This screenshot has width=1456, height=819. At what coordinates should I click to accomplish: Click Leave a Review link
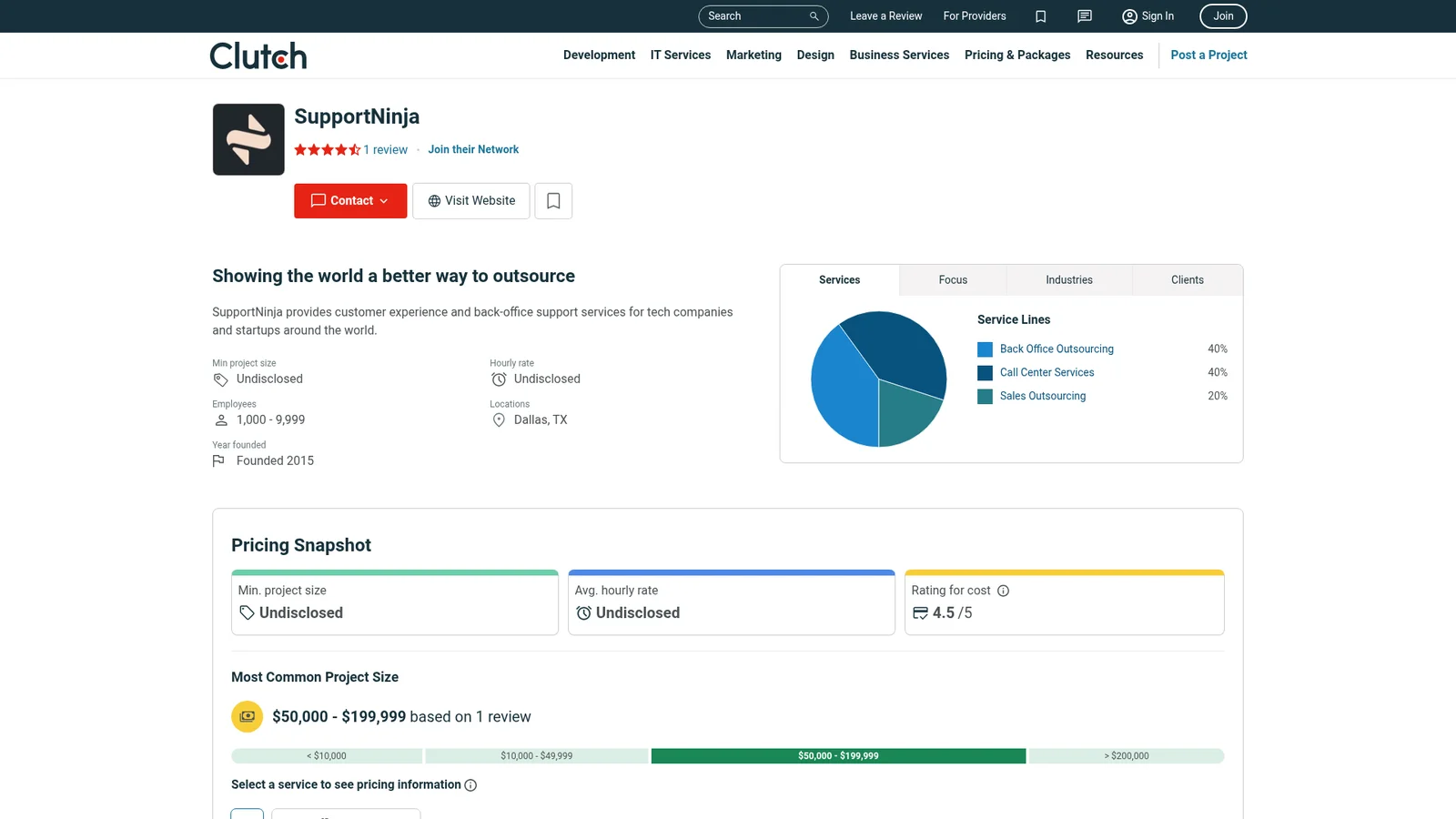click(885, 16)
